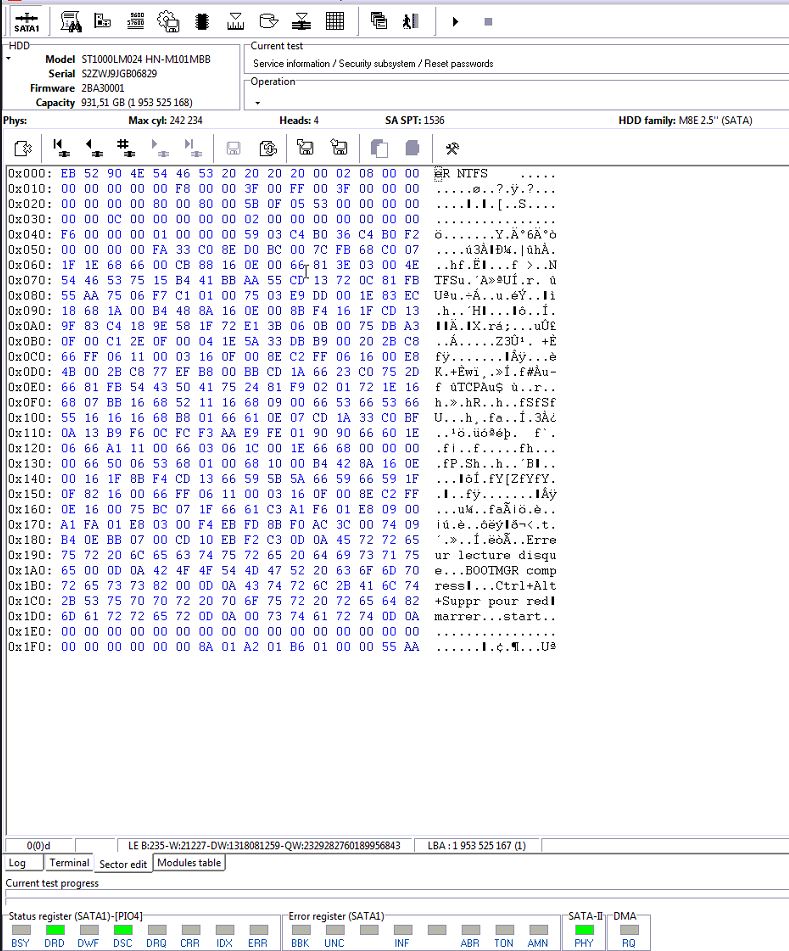789x951 pixels.
Task: Click the LBA 1 953 525 167 status field
Action: pyautogui.click(x=477, y=845)
